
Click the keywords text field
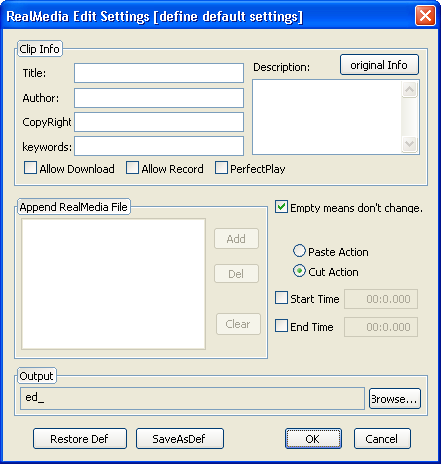pos(159,146)
